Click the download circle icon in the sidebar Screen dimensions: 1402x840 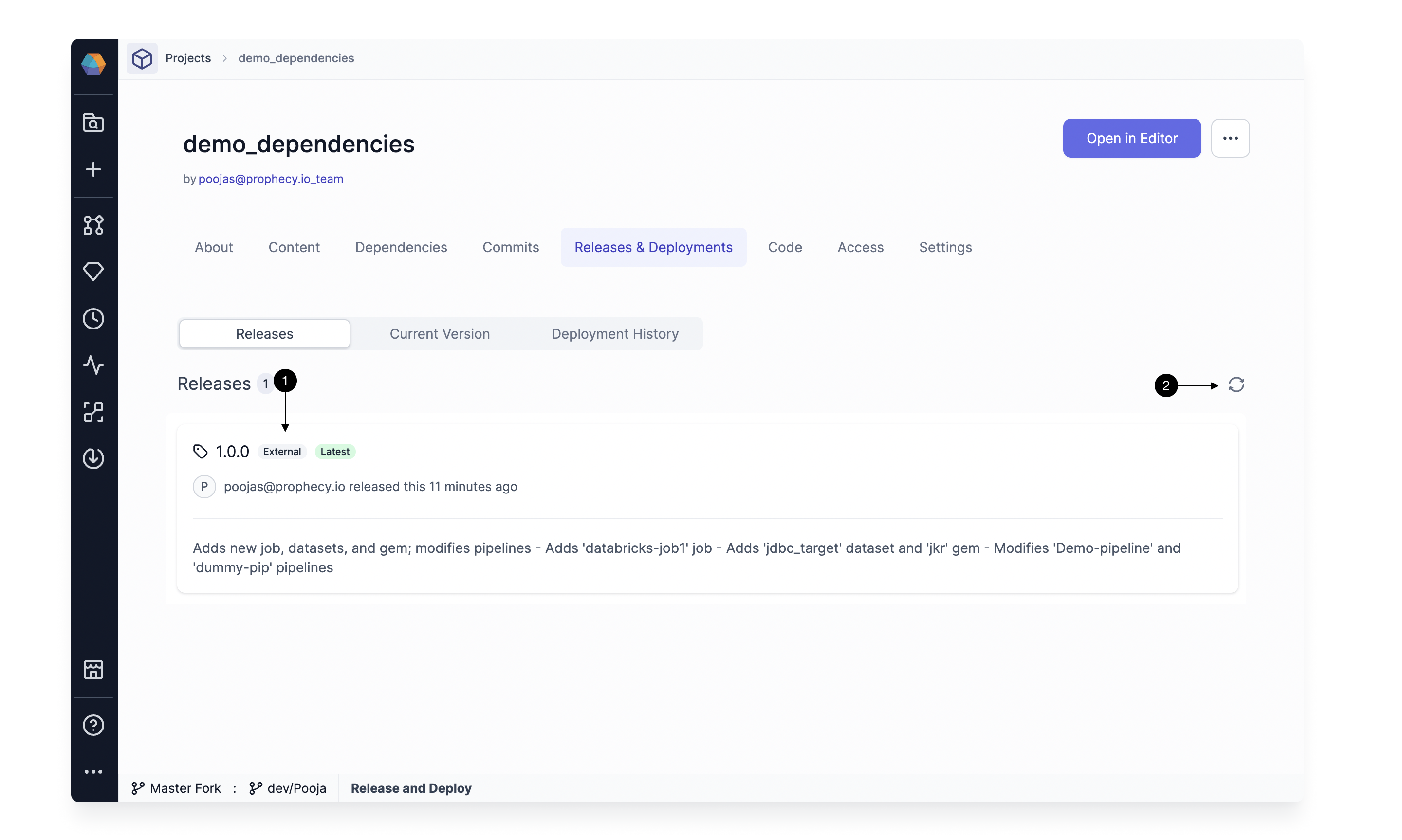point(93,458)
